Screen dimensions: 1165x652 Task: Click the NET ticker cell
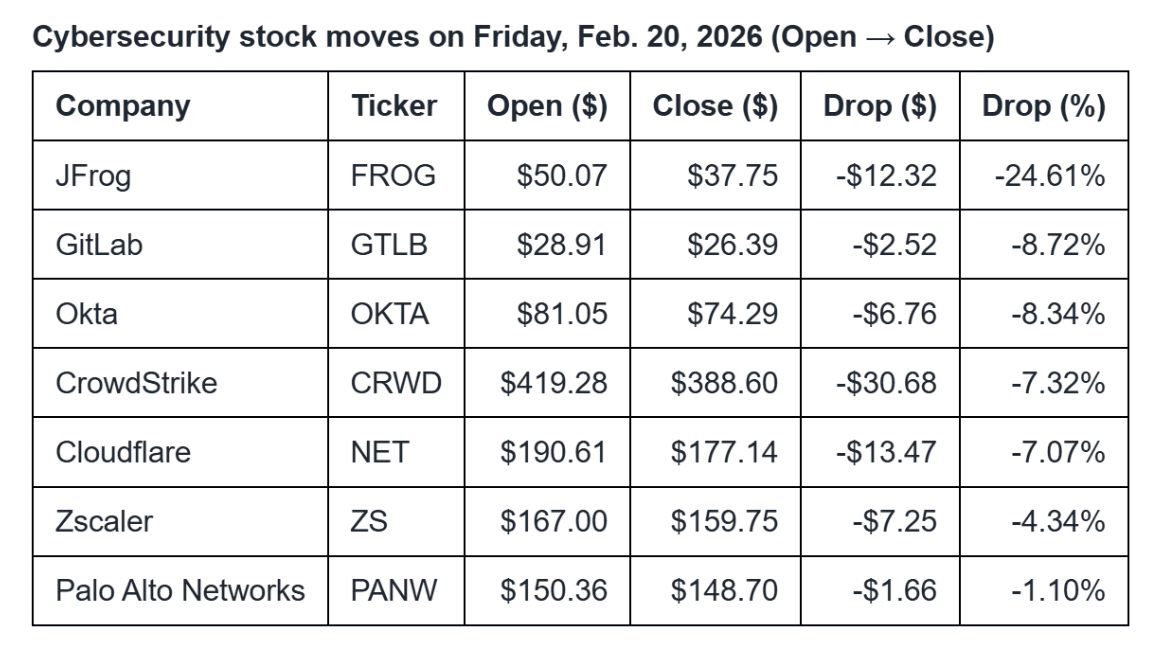380,452
